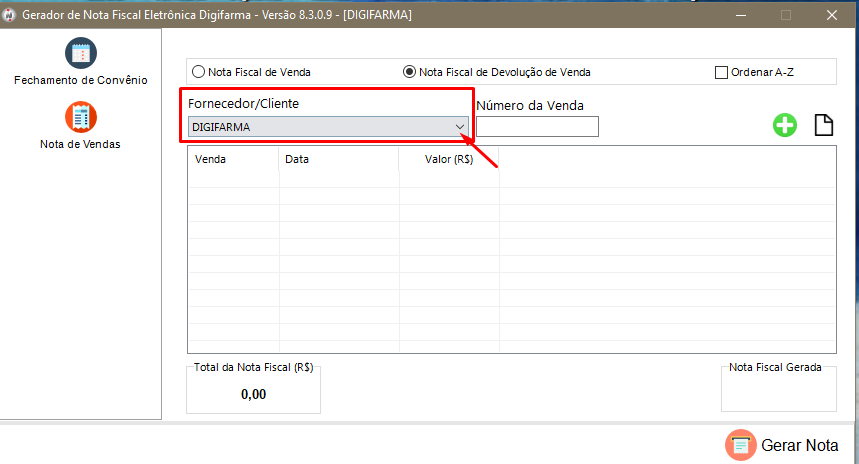Click the Valor (R$) column header
This screenshot has width=859, height=464.
click(x=448, y=159)
